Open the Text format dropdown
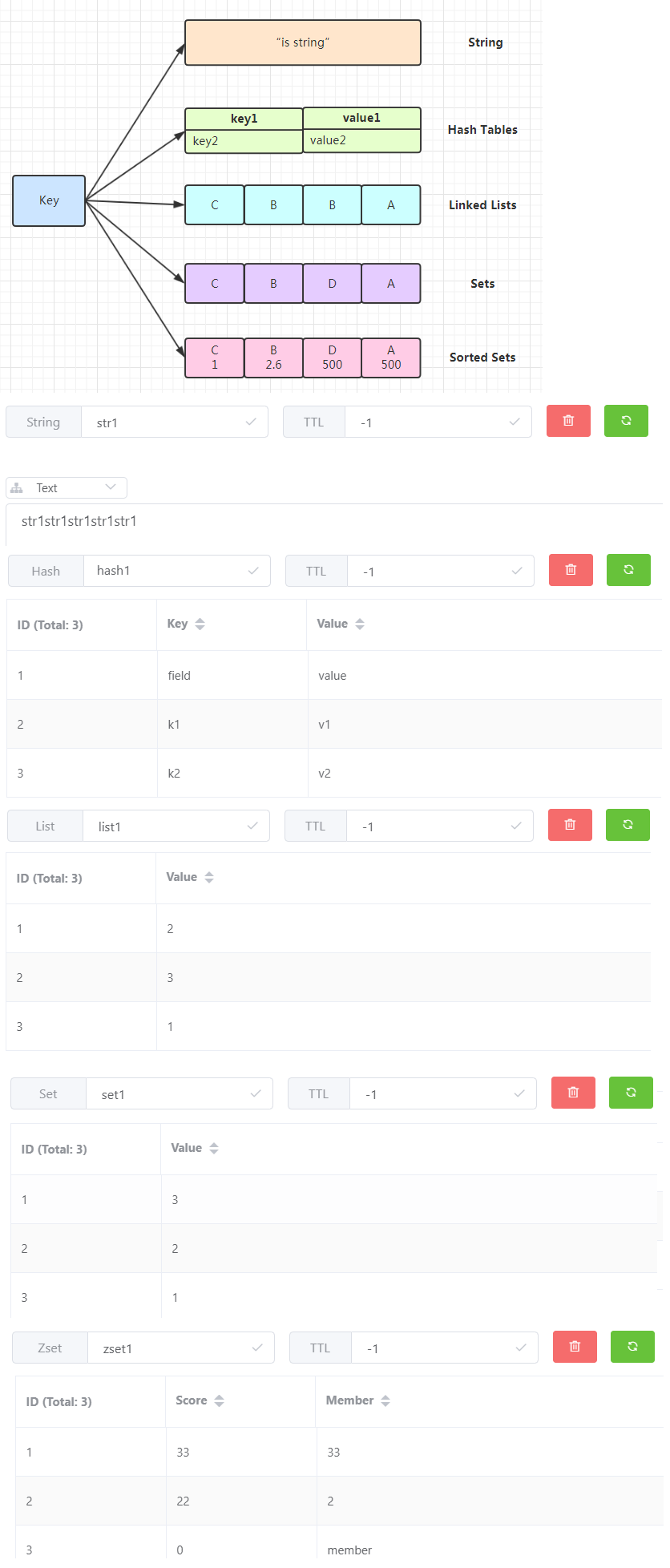The width and height of the screenshot is (670, 1568). tap(67, 487)
